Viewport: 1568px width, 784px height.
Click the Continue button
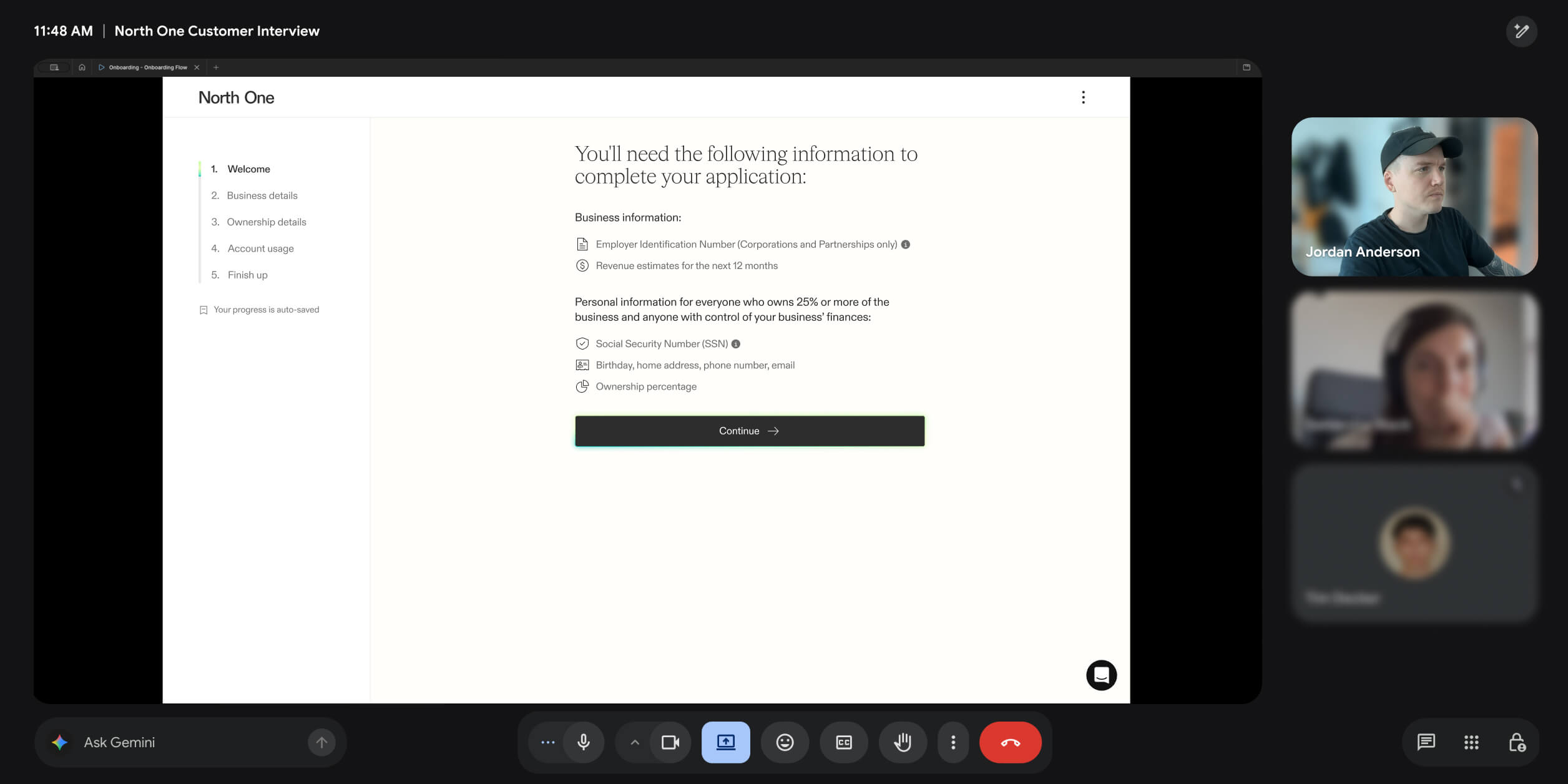click(x=749, y=431)
